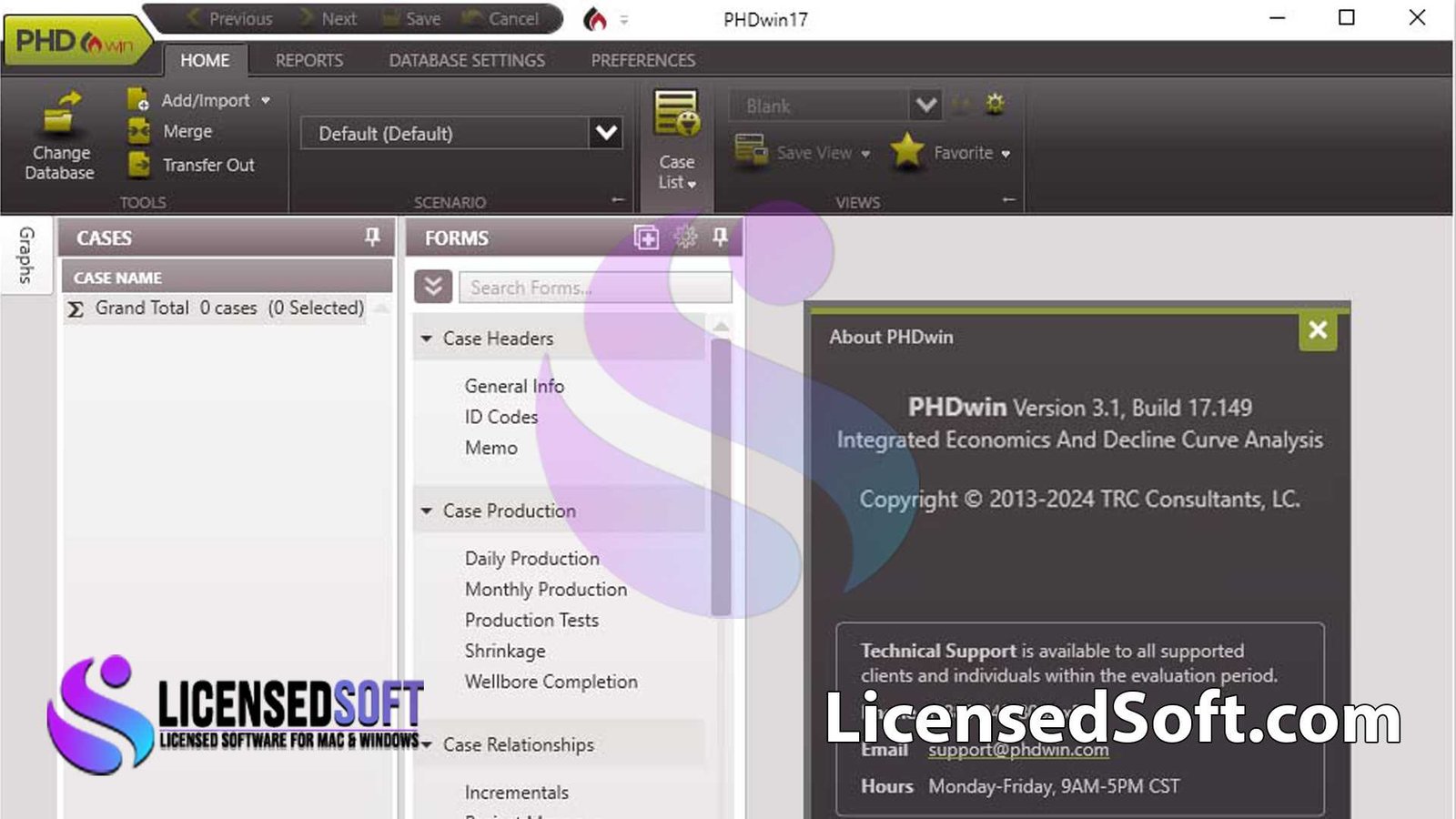1456x819 pixels.
Task: Click the add new form icon
Action: pyautogui.click(x=645, y=238)
